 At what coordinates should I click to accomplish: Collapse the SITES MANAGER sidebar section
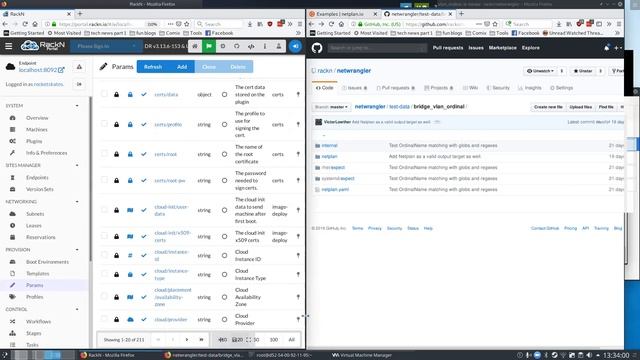click(x=77, y=165)
